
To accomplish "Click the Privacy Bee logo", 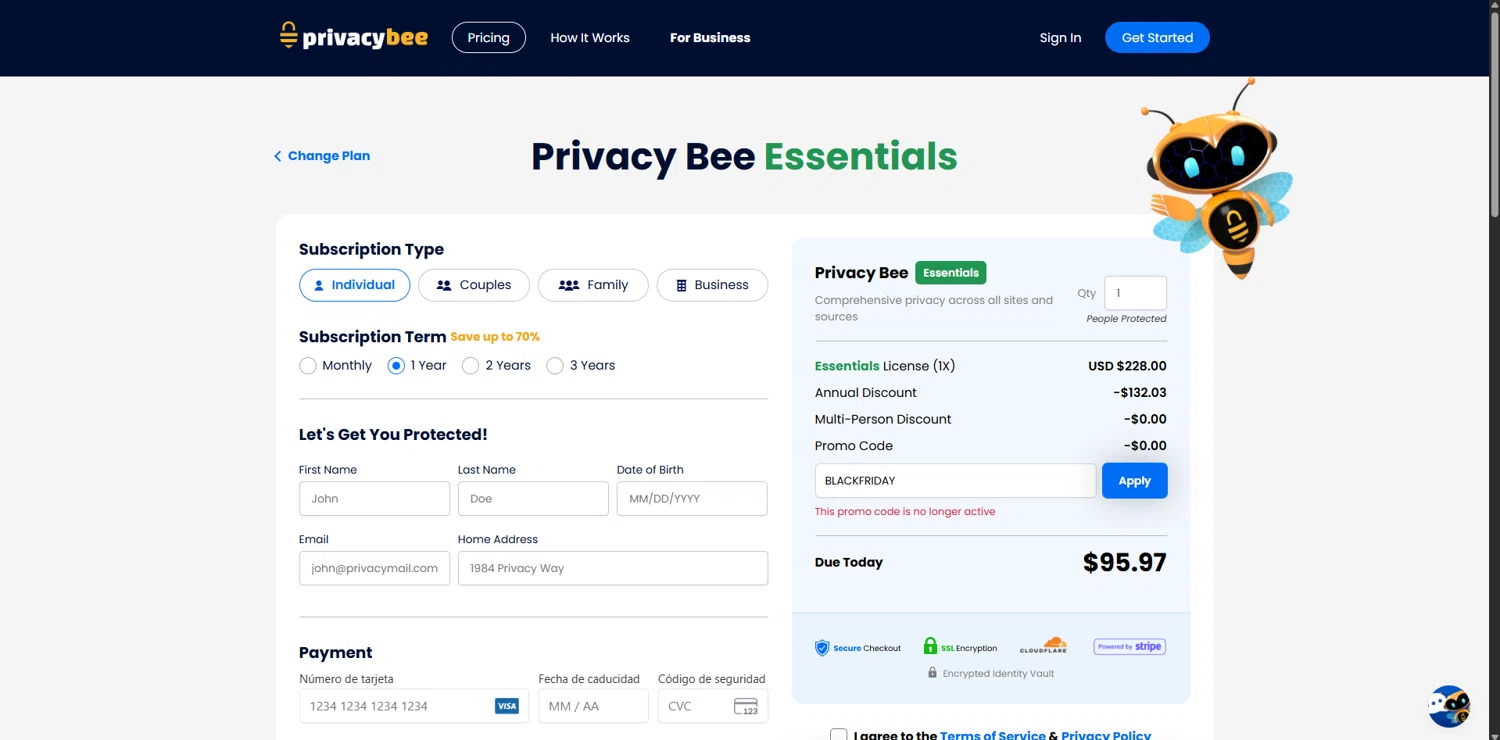I will tap(354, 37).
